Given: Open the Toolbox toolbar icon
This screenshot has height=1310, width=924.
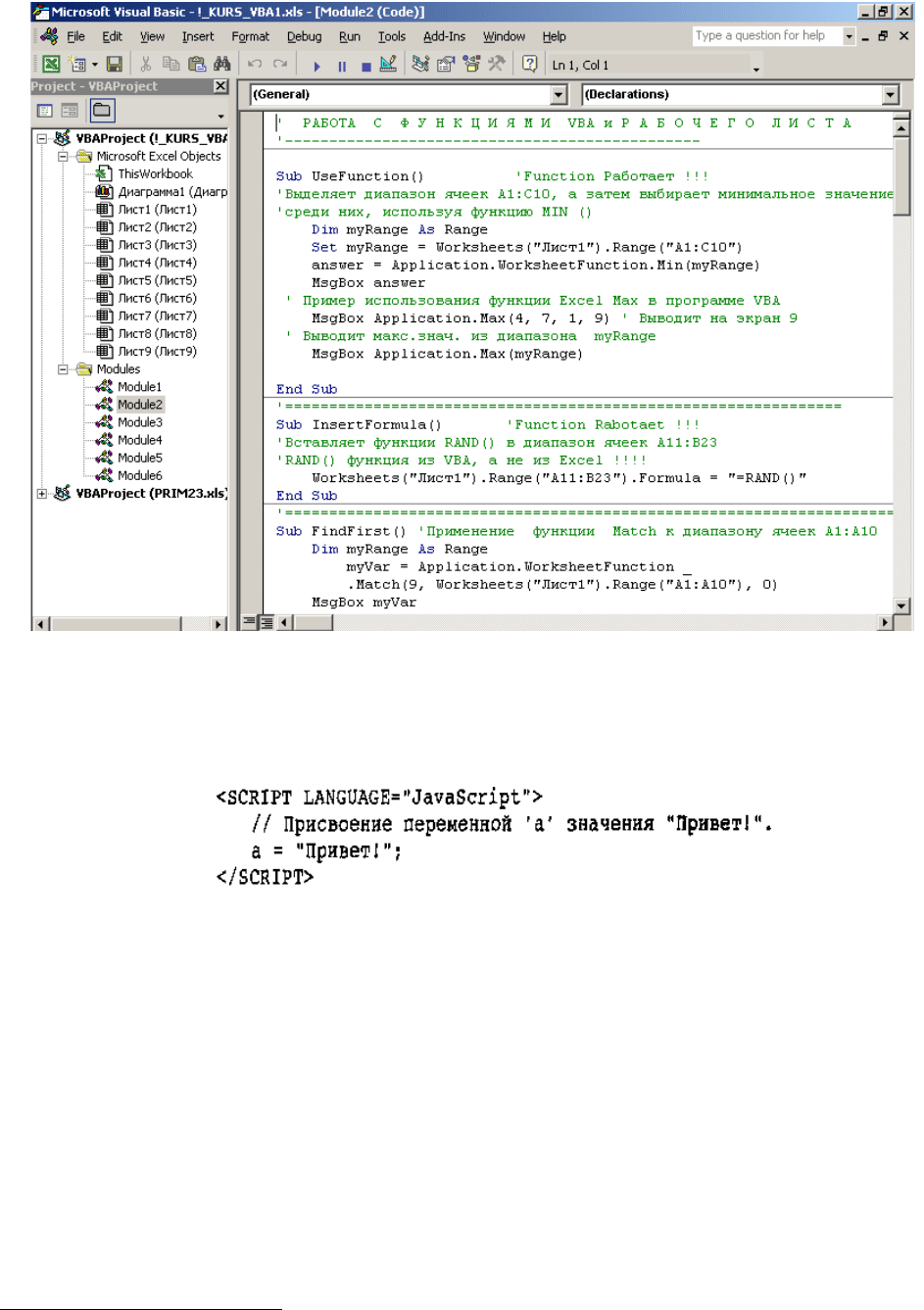Looking at the screenshot, I should (497, 65).
